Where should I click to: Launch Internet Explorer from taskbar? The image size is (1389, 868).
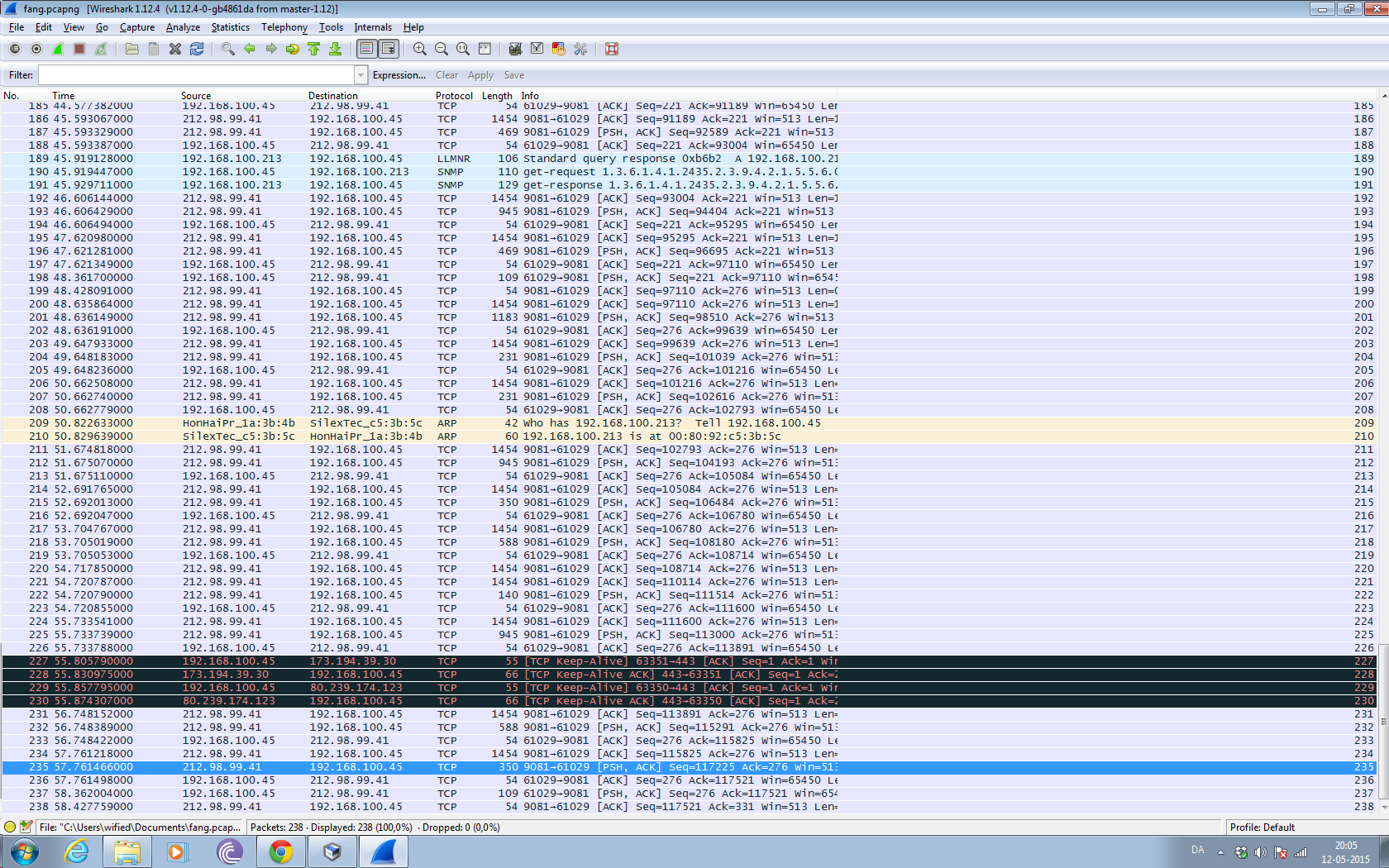click(76, 852)
